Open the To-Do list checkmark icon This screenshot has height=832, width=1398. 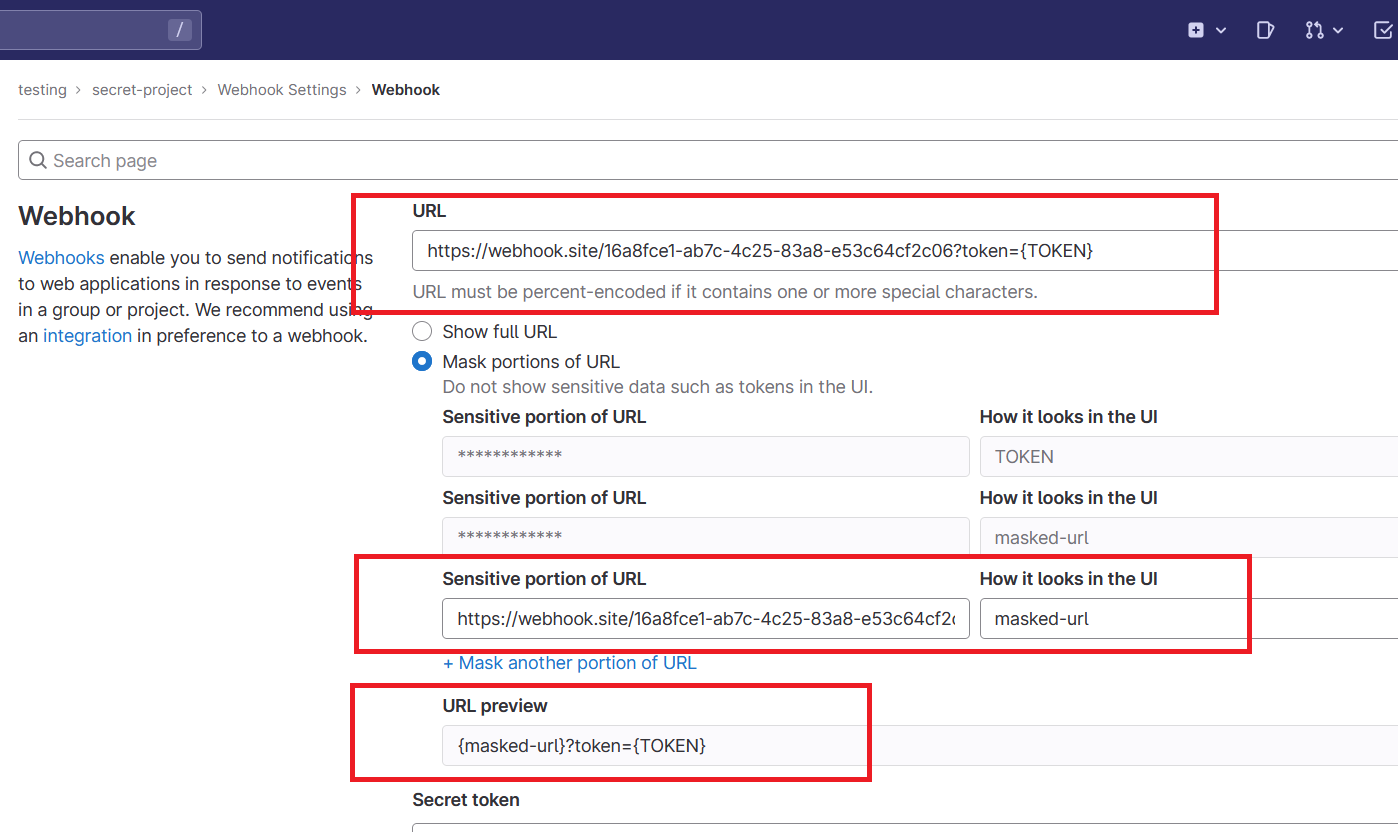(x=1384, y=30)
